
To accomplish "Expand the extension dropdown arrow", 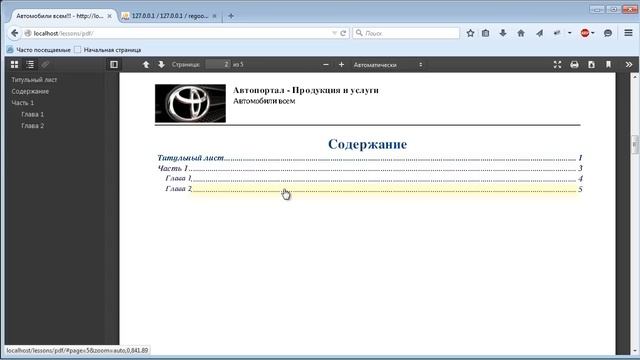I will point(569,33).
